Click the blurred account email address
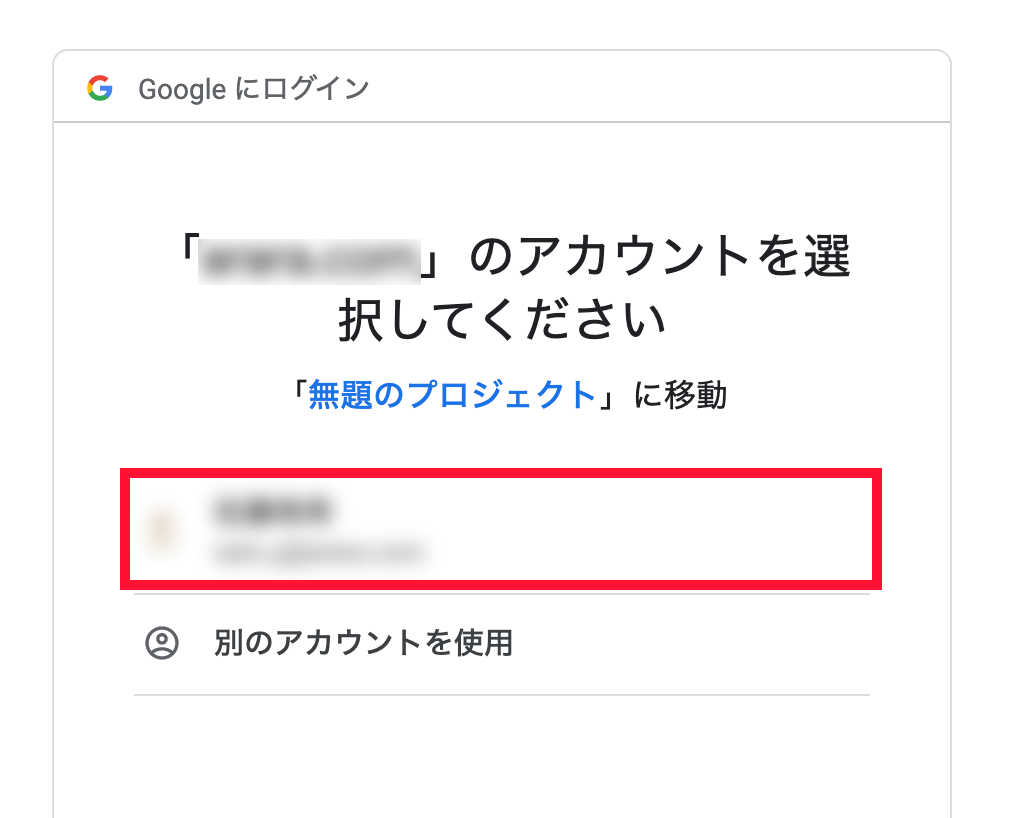Viewport: 1014px width, 818px height. click(x=318, y=553)
